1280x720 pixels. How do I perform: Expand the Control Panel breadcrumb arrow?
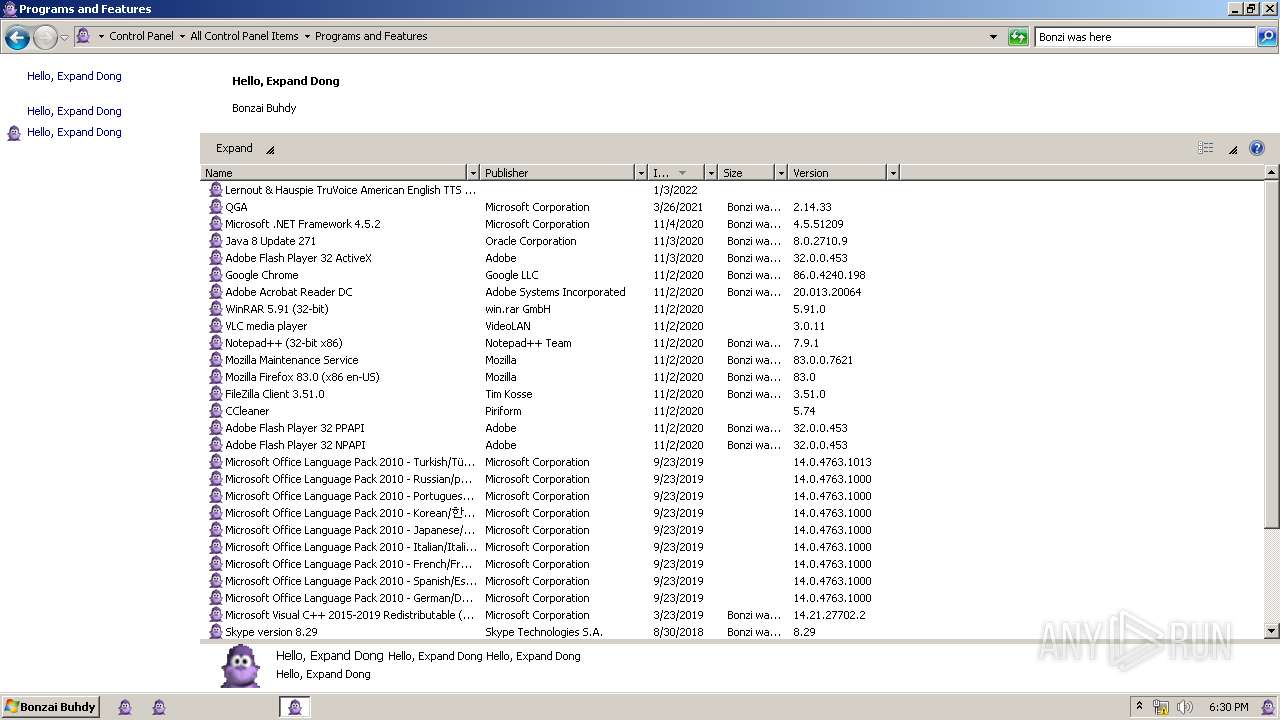click(x=182, y=36)
